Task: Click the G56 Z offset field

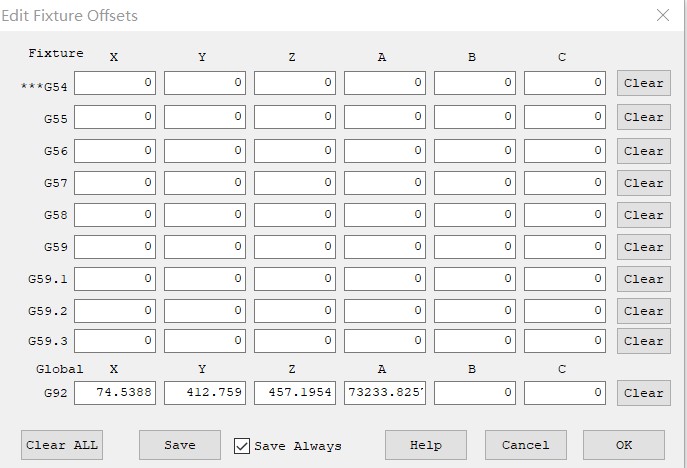Action: (x=295, y=151)
